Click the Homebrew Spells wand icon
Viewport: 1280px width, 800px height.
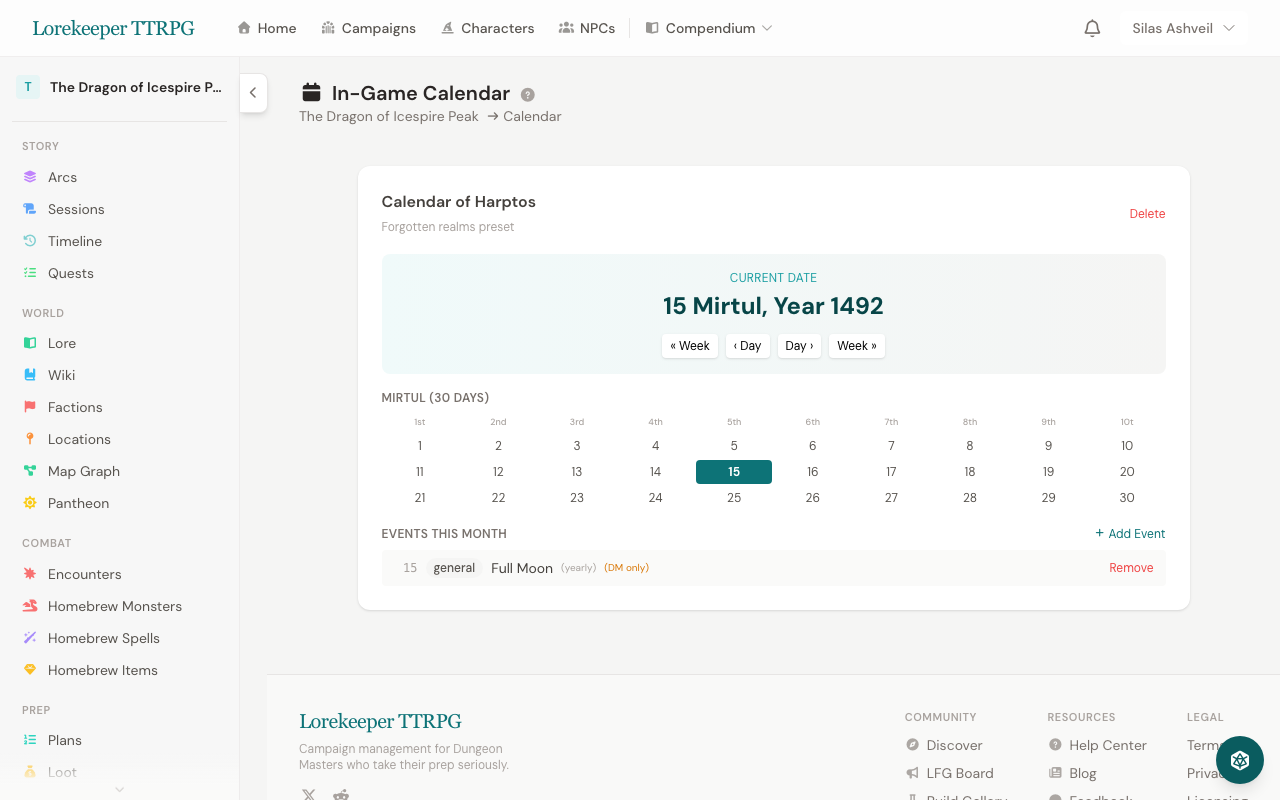[x=29, y=638]
